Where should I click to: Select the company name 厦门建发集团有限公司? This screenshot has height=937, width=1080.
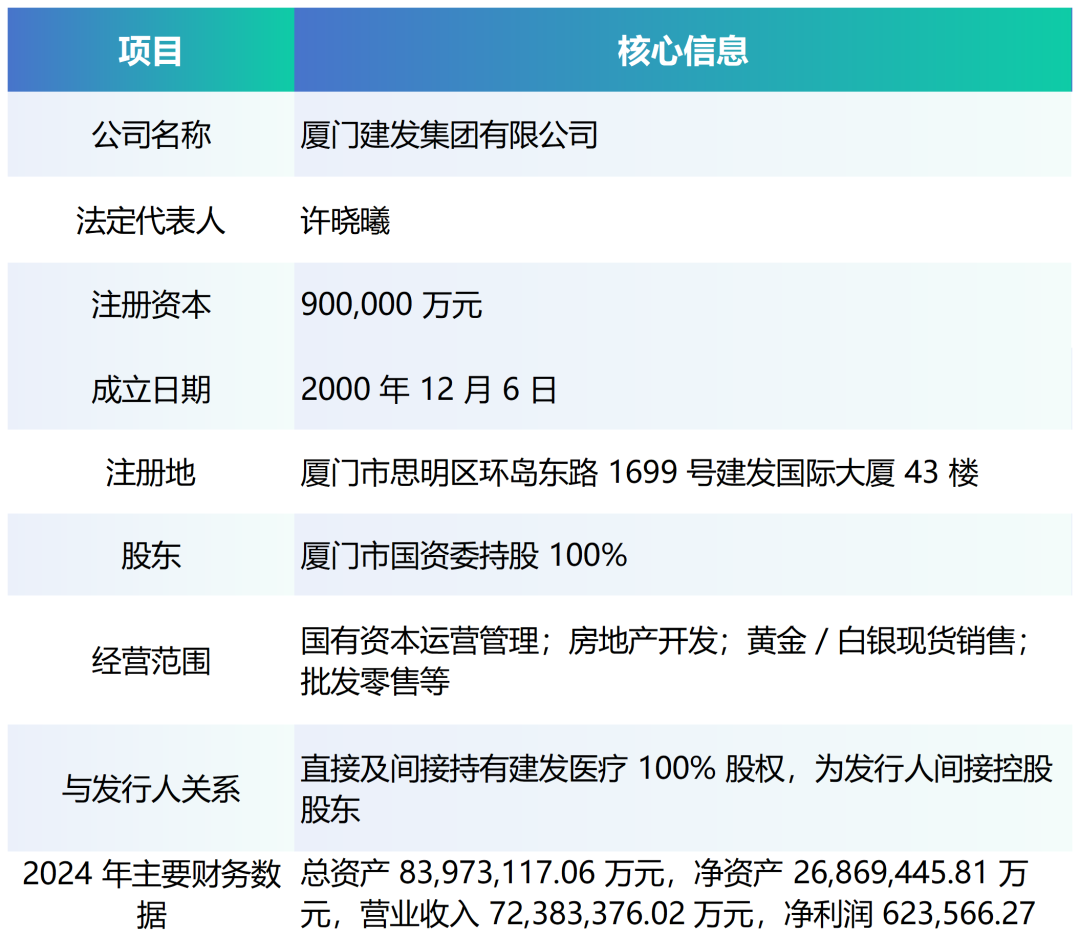[449, 134]
